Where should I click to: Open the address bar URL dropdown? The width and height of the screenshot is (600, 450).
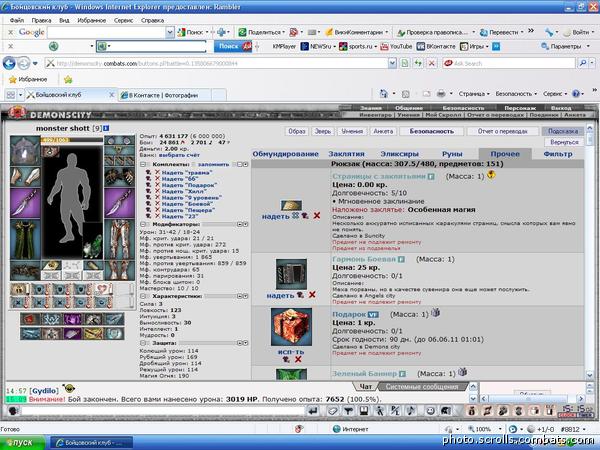click(392, 63)
